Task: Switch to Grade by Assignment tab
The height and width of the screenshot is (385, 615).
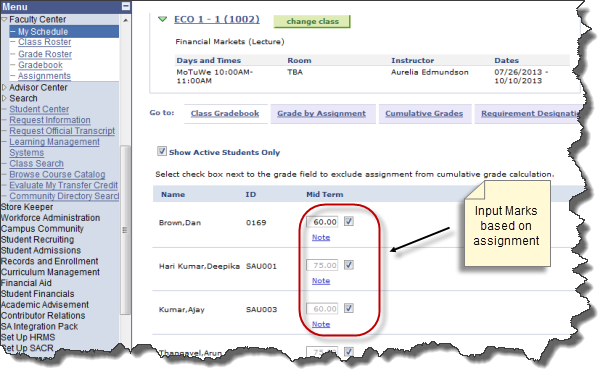Action: pyautogui.click(x=322, y=114)
